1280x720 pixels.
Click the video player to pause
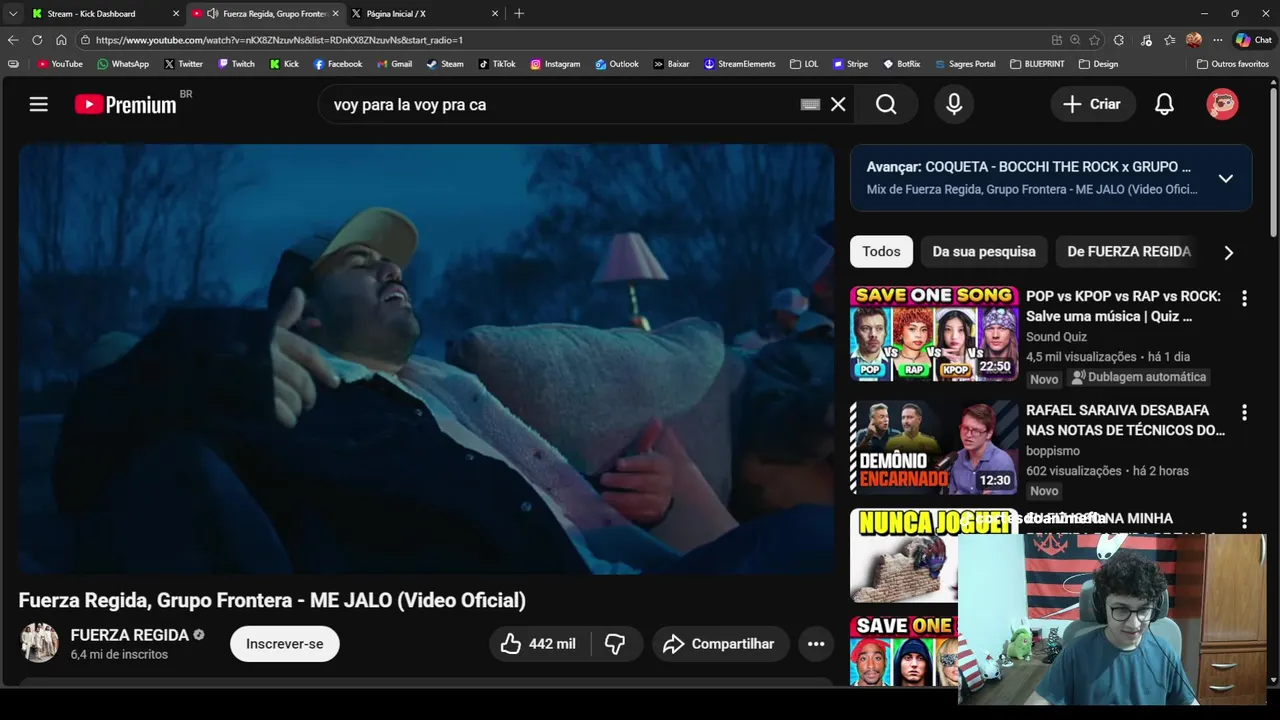click(x=426, y=359)
